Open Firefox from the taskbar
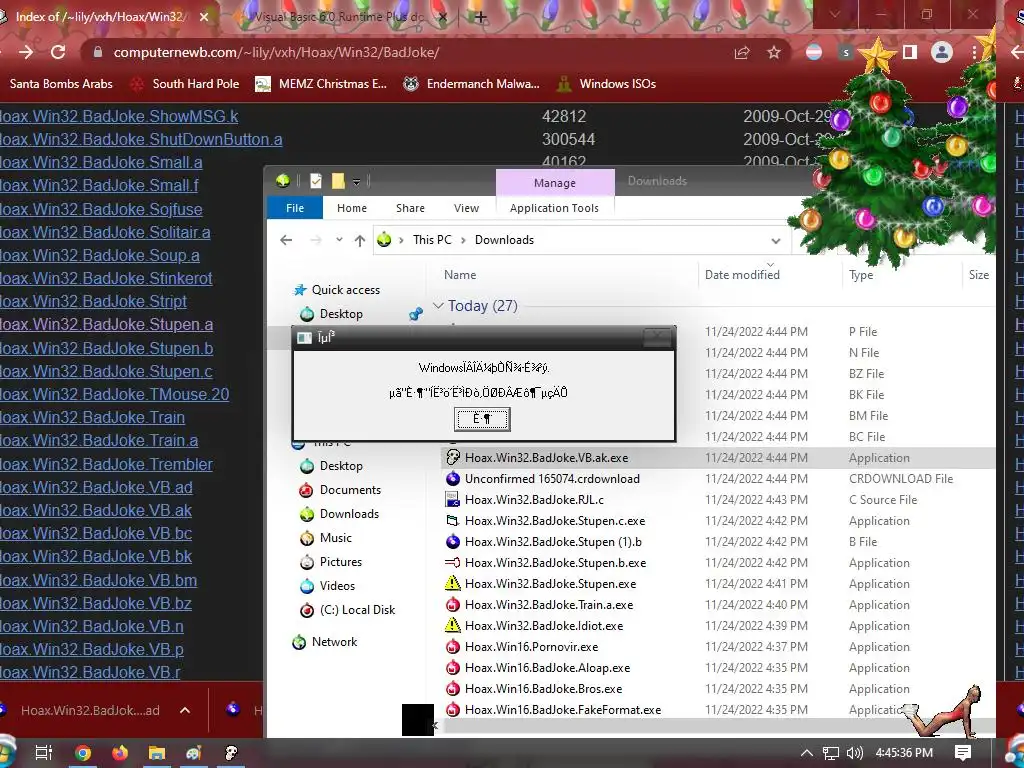Viewport: 1024px width, 768px height. tap(120, 753)
